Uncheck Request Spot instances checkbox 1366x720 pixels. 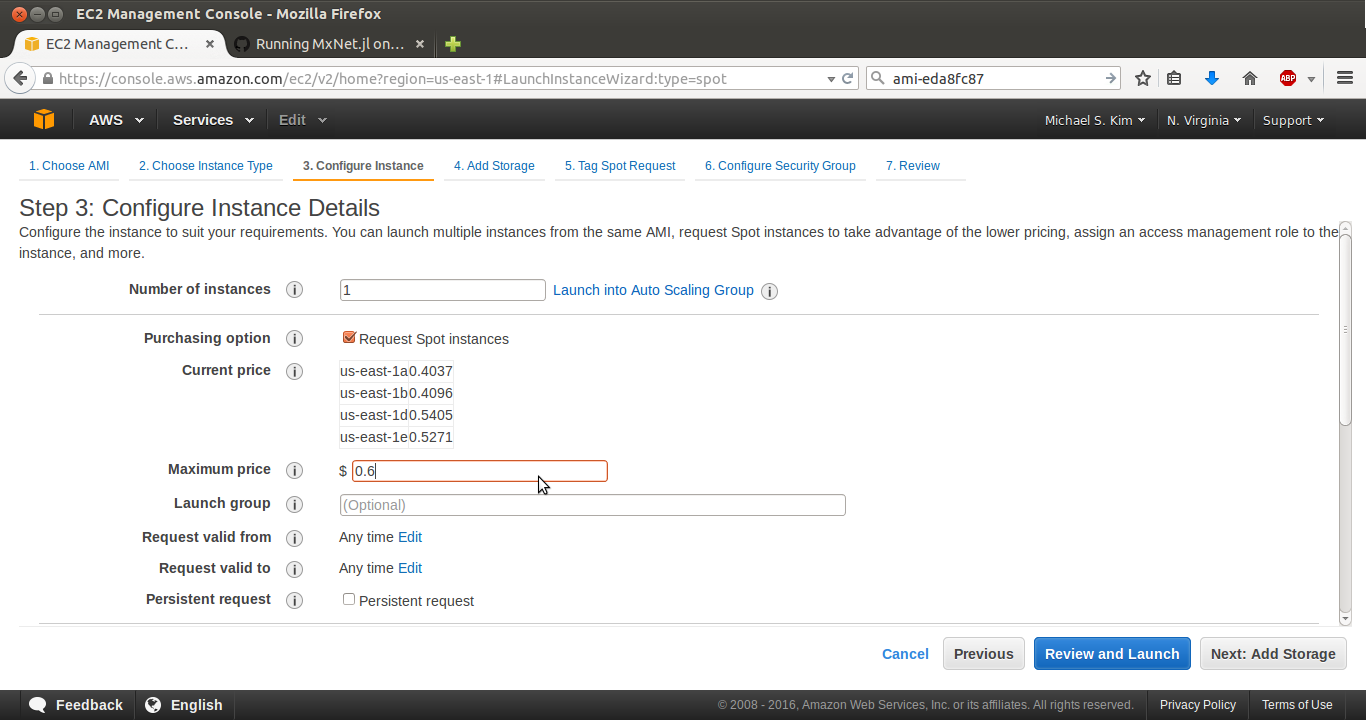pos(349,338)
